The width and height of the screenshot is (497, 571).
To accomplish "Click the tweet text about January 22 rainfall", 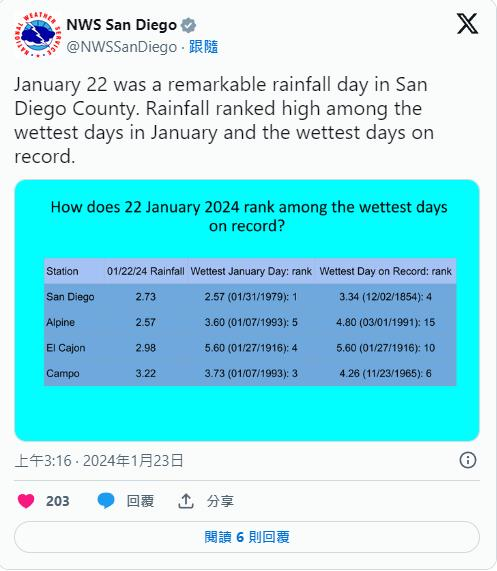I will 224,120.
